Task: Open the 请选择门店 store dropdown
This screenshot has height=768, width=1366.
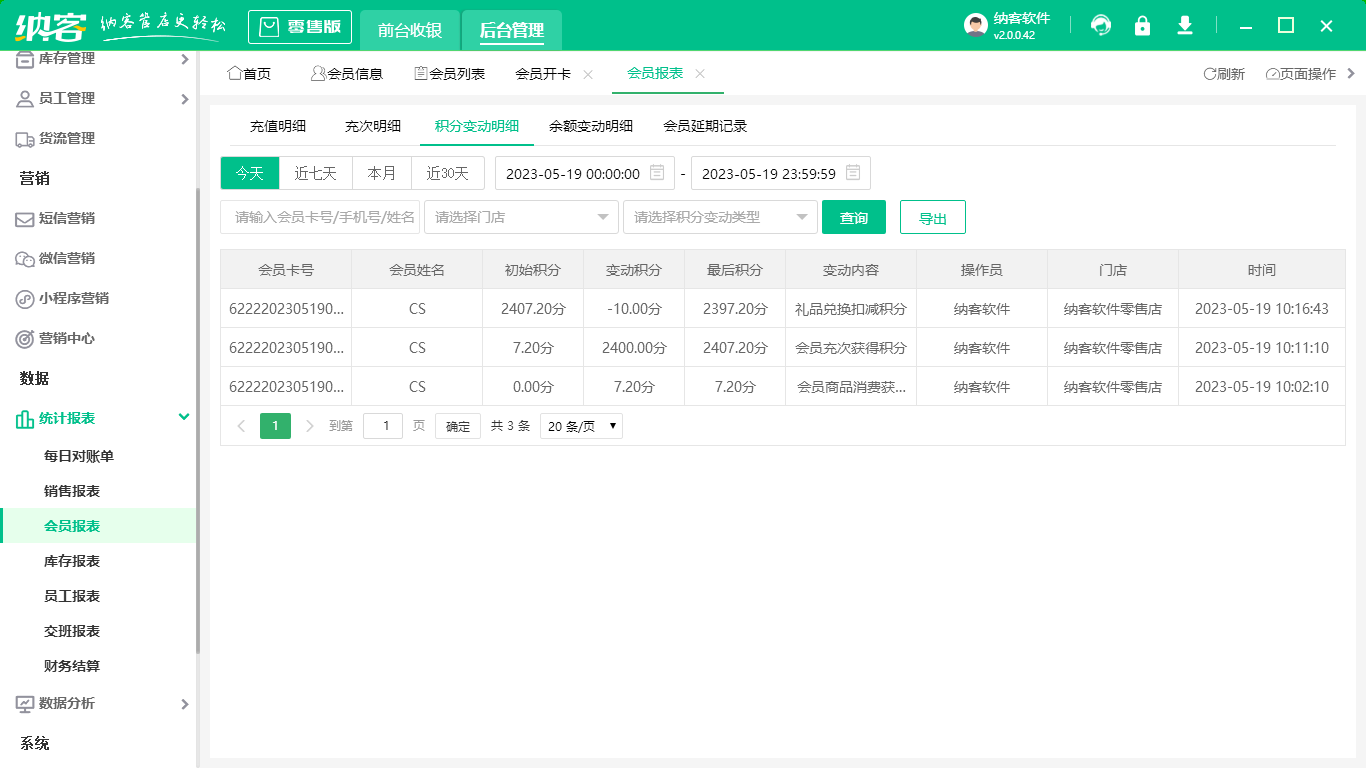Action: (520, 217)
